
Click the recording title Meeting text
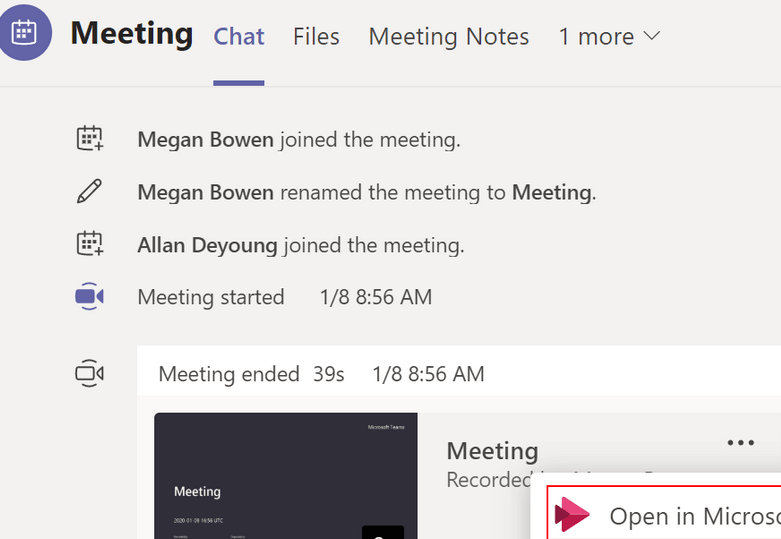pos(492,451)
